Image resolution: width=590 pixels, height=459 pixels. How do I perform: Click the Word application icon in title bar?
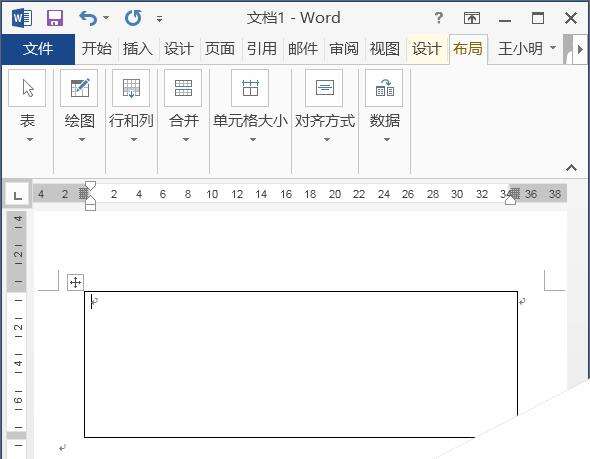pyautogui.click(x=22, y=18)
